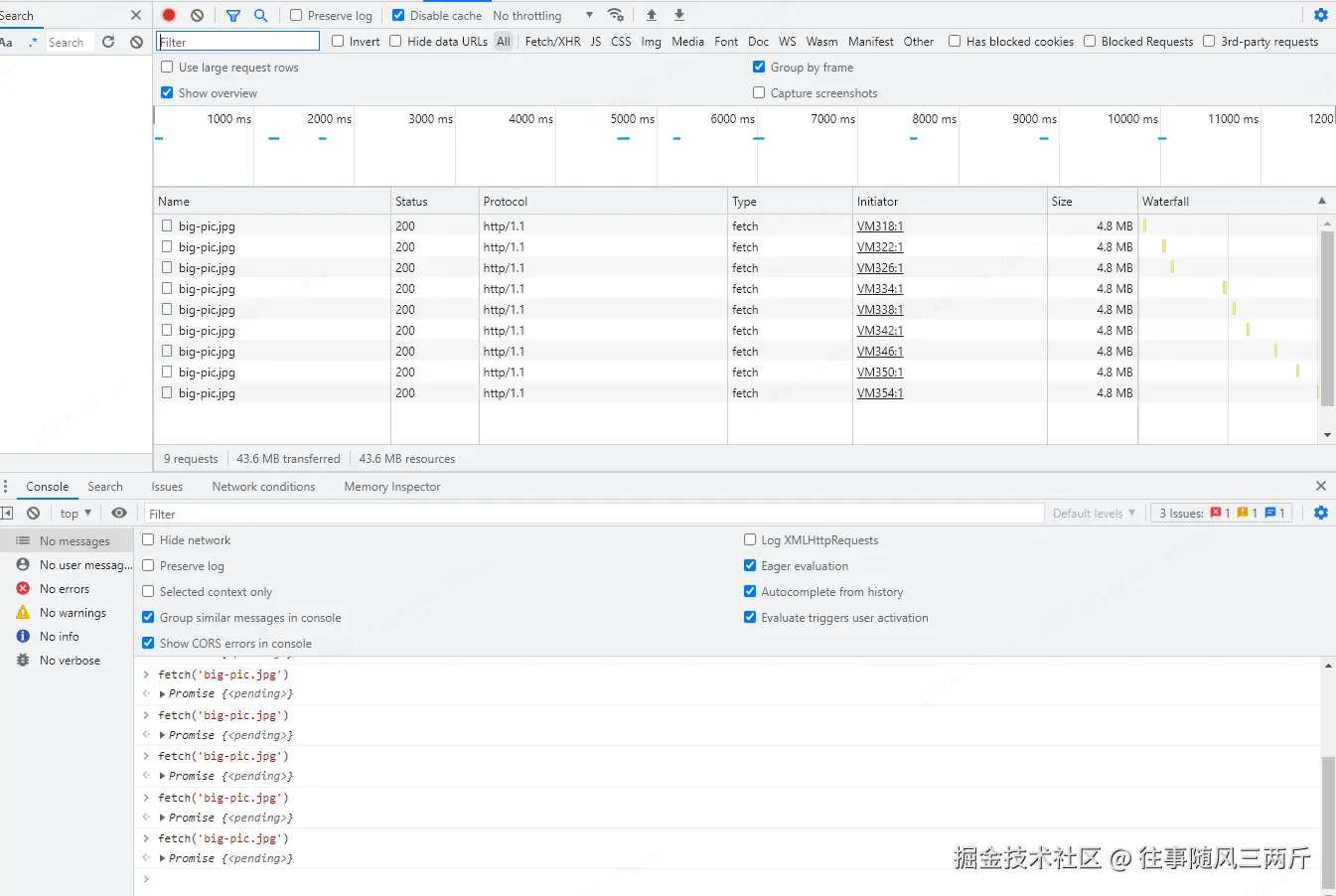This screenshot has height=896, width=1336.
Task: Click the Search input in Search panel
Action: click(x=69, y=42)
